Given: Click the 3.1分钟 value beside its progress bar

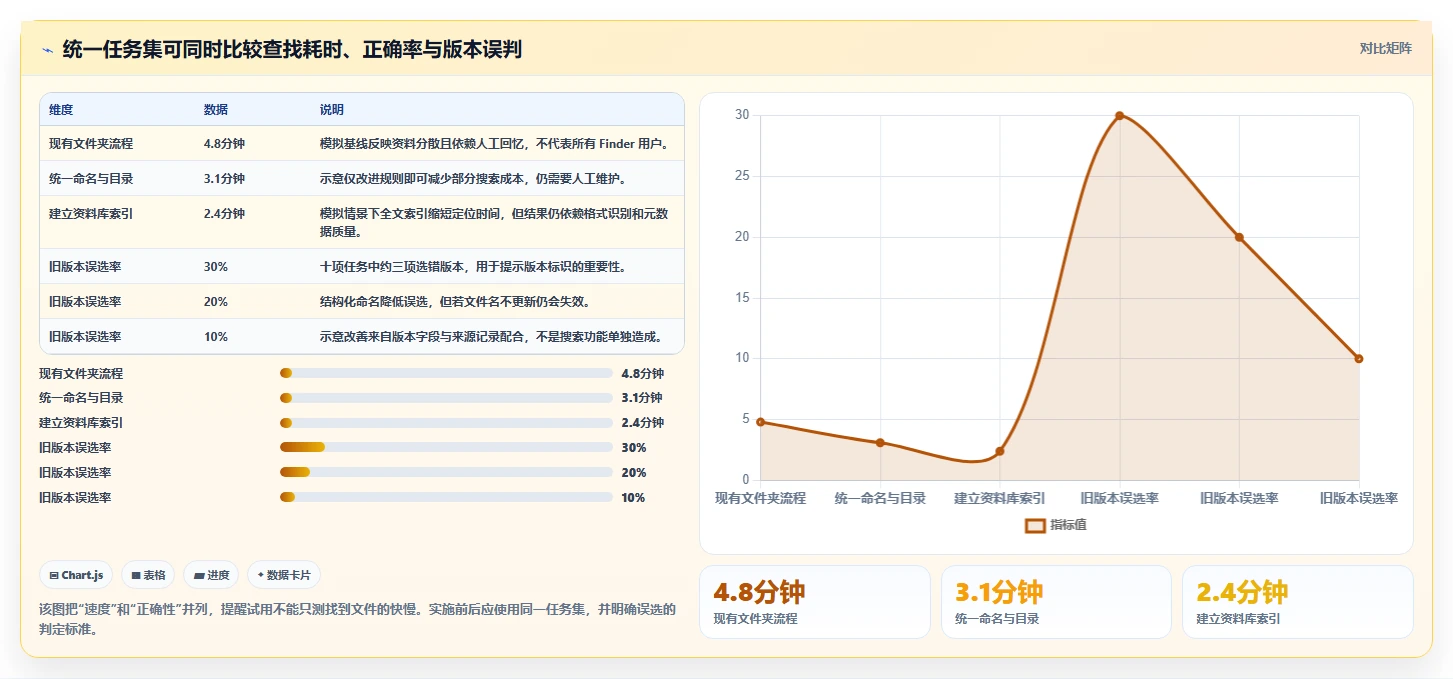Looking at the screenshot, I should [642, 398].
